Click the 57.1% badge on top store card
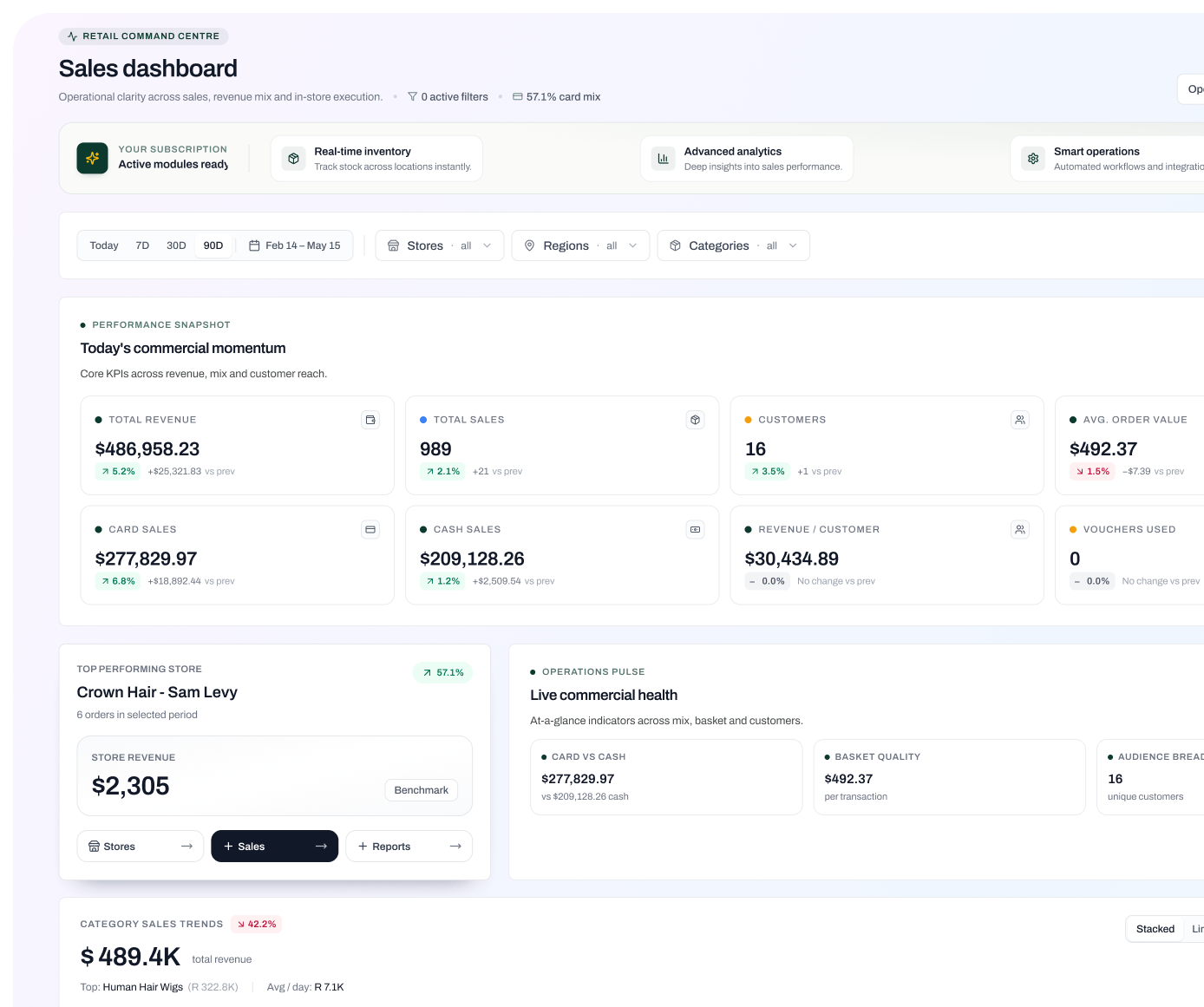 [443, 673]
